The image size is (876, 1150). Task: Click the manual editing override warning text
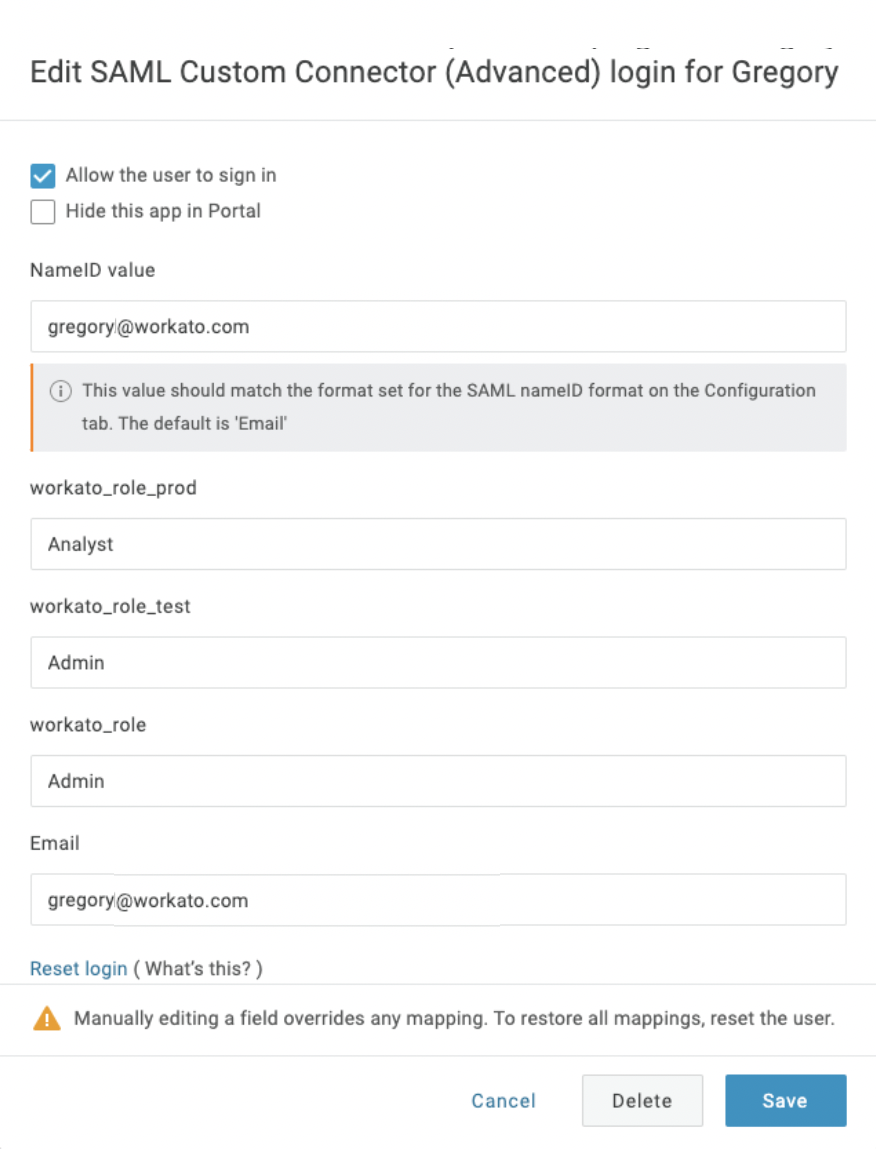(x=454, y=1019)
